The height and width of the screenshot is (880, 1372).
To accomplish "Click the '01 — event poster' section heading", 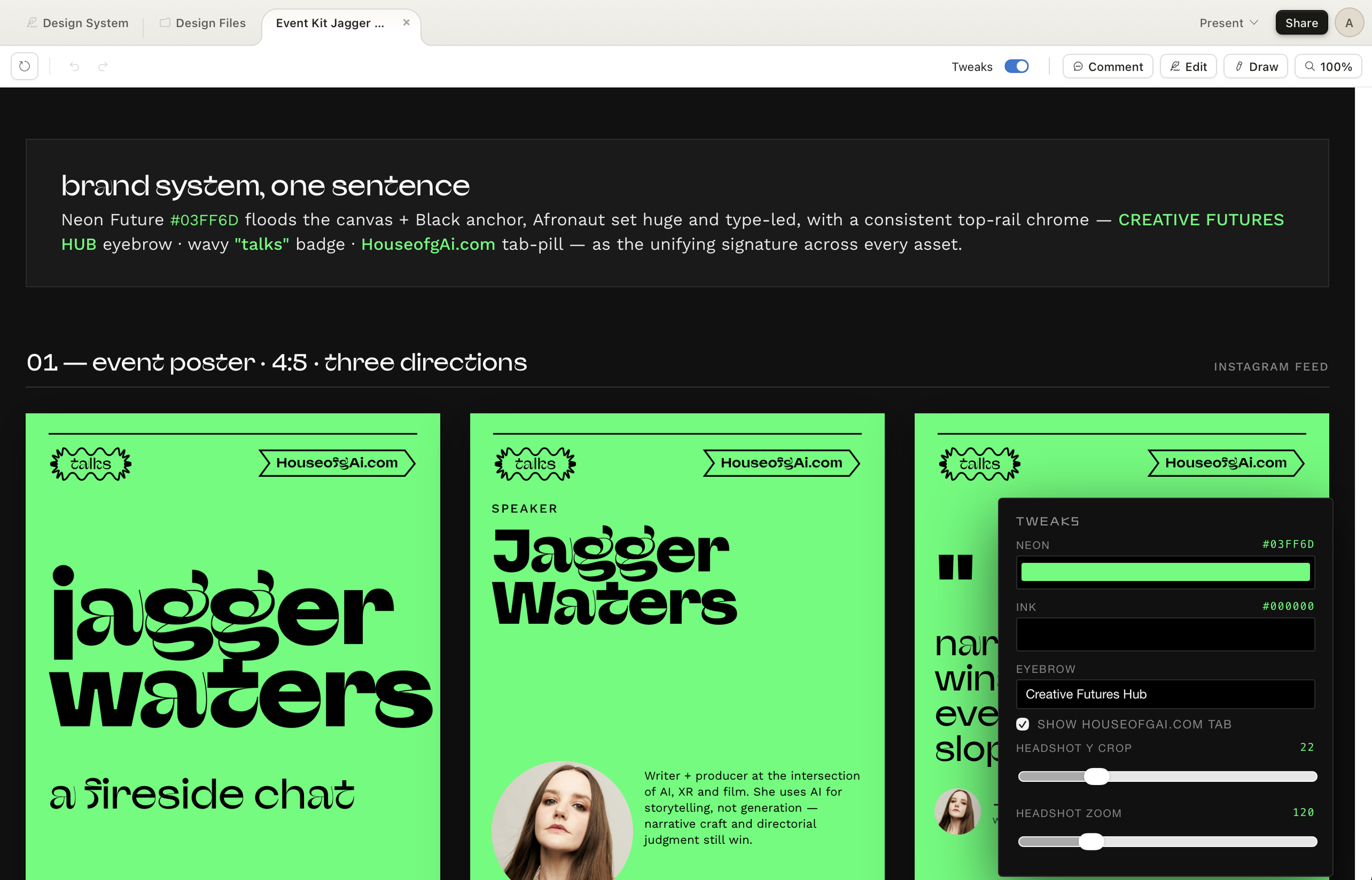I will tap(277, 362).
